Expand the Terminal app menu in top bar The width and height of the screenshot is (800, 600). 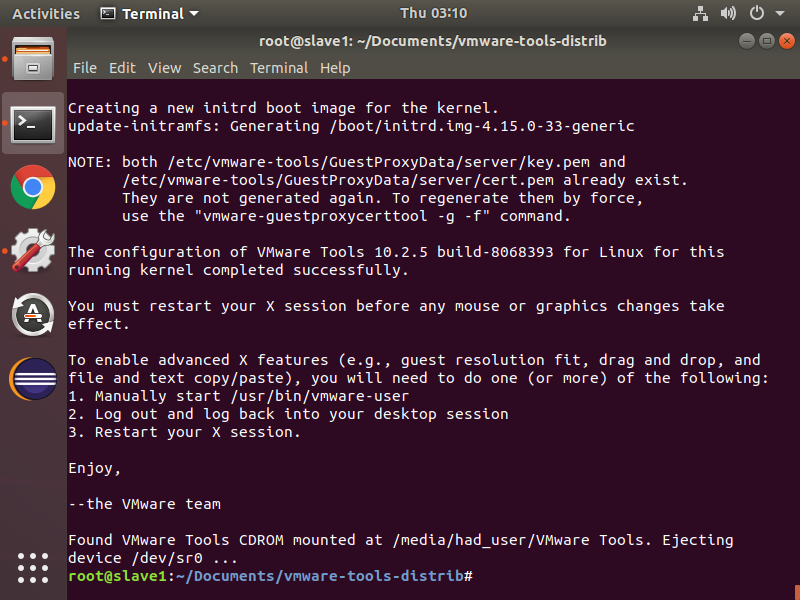coord(150,14)
